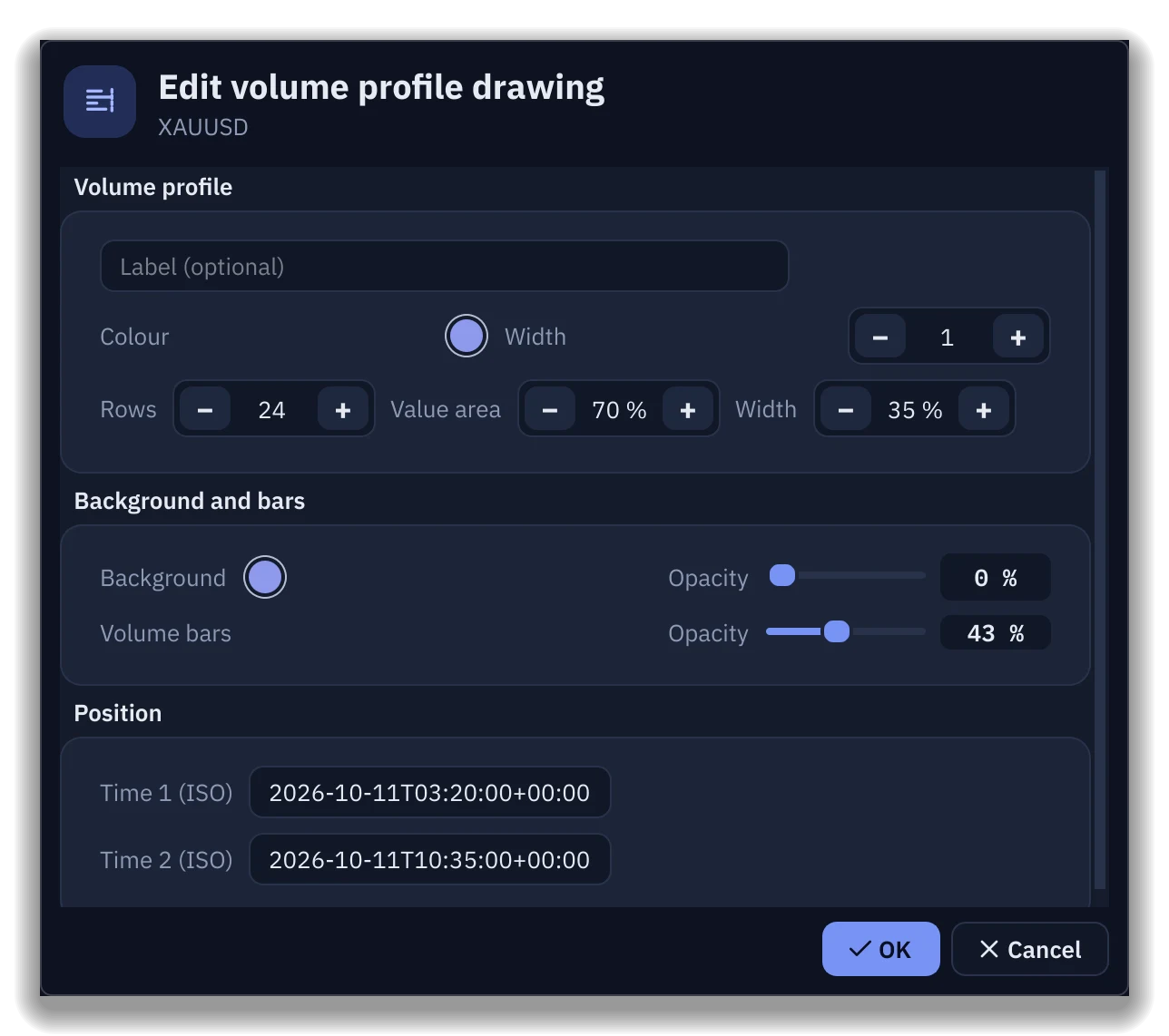Click the 'Position' section heading
Image resolution: width=1169 pixels, height=1036 pixels.
coord(118,713)
